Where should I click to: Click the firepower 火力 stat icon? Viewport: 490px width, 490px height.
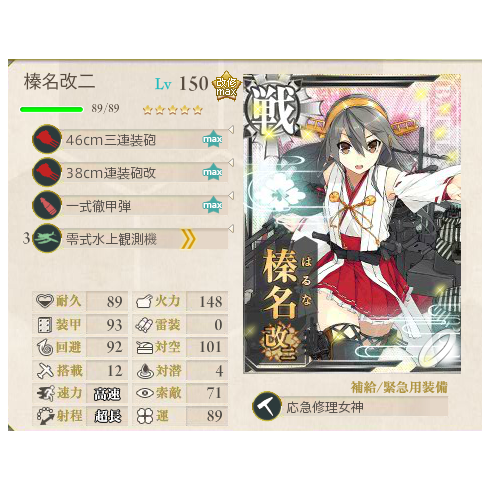(144, 302)
